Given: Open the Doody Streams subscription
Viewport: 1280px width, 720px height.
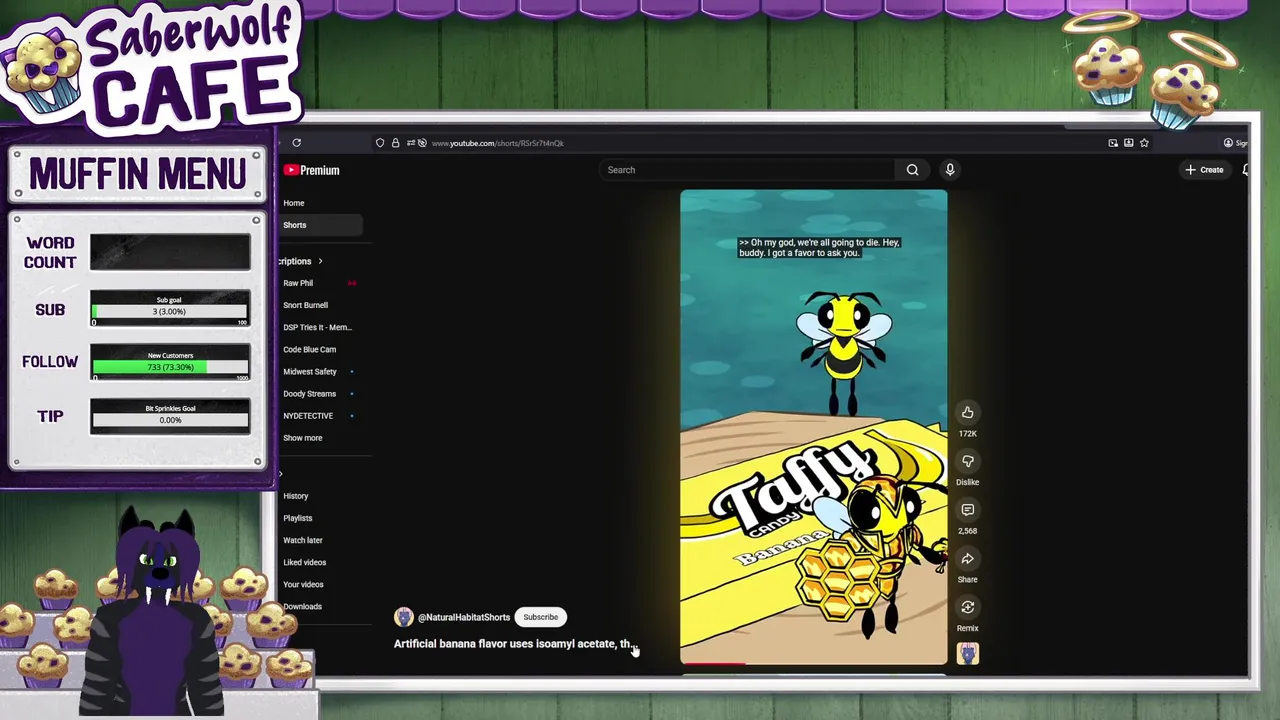Looking at the screenshot, I should (309, 394).
